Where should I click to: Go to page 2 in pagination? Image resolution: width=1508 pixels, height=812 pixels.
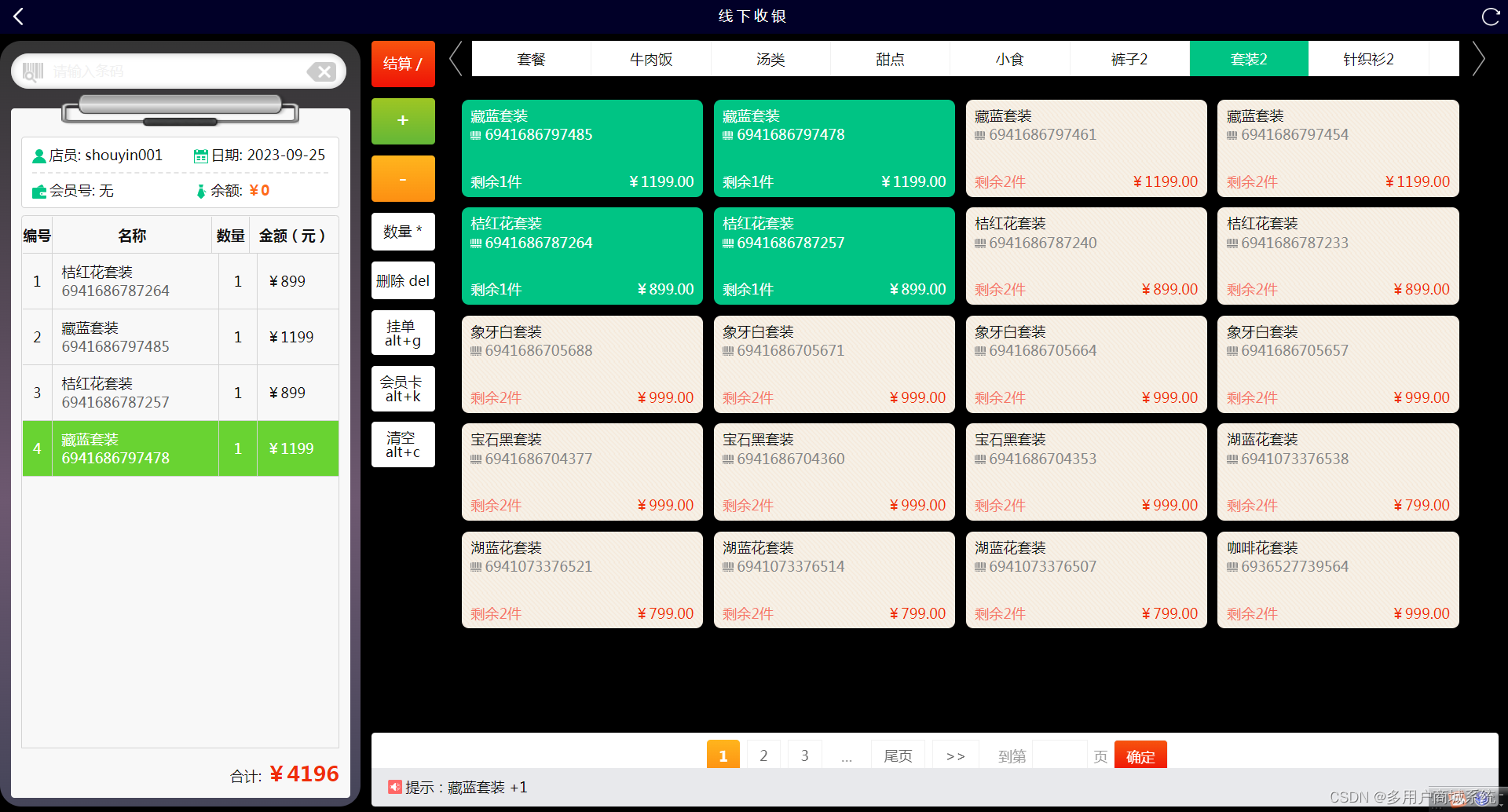tap(763, 755)
